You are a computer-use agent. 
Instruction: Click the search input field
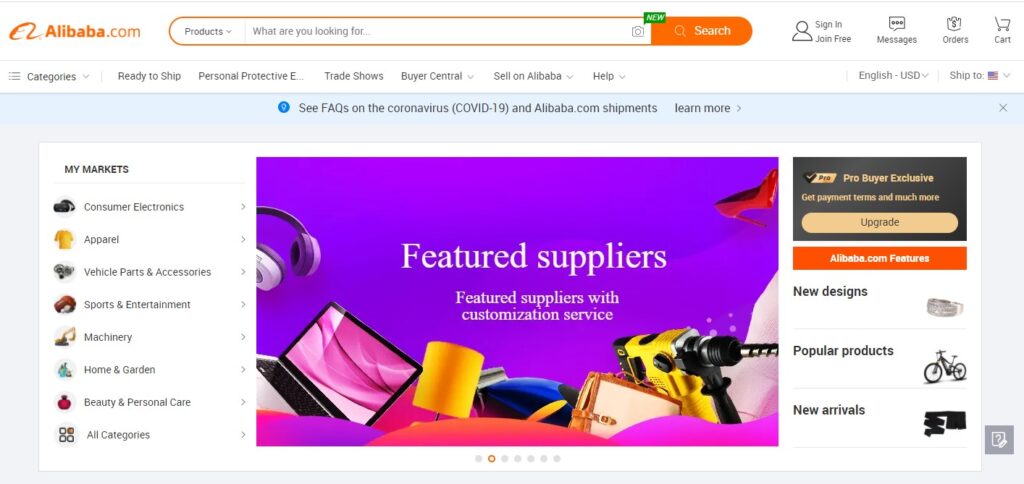tap(438, 31)
